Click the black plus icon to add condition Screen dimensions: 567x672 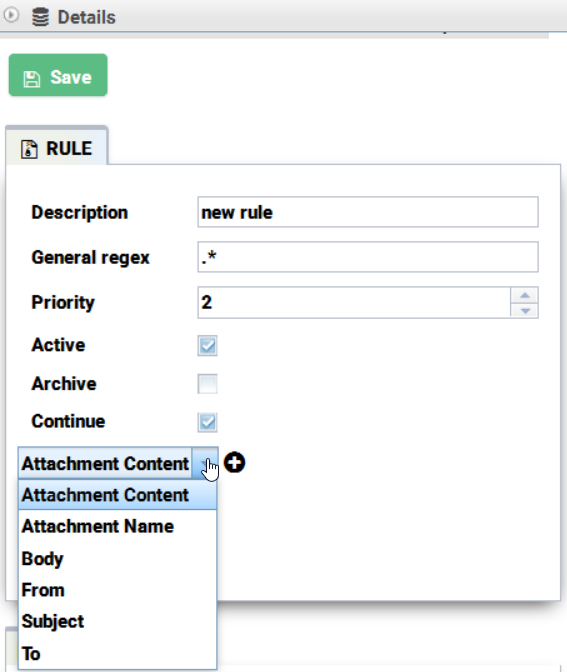[234, 463]
